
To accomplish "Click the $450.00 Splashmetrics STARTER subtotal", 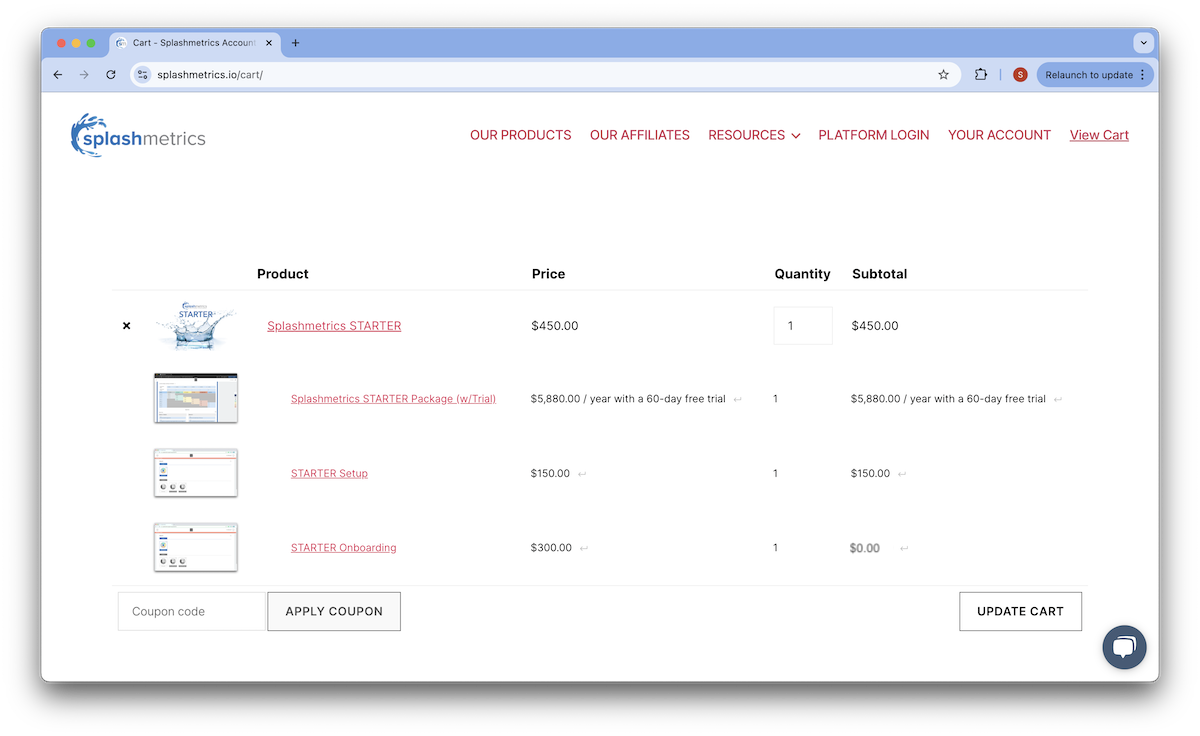I will 875,326.
